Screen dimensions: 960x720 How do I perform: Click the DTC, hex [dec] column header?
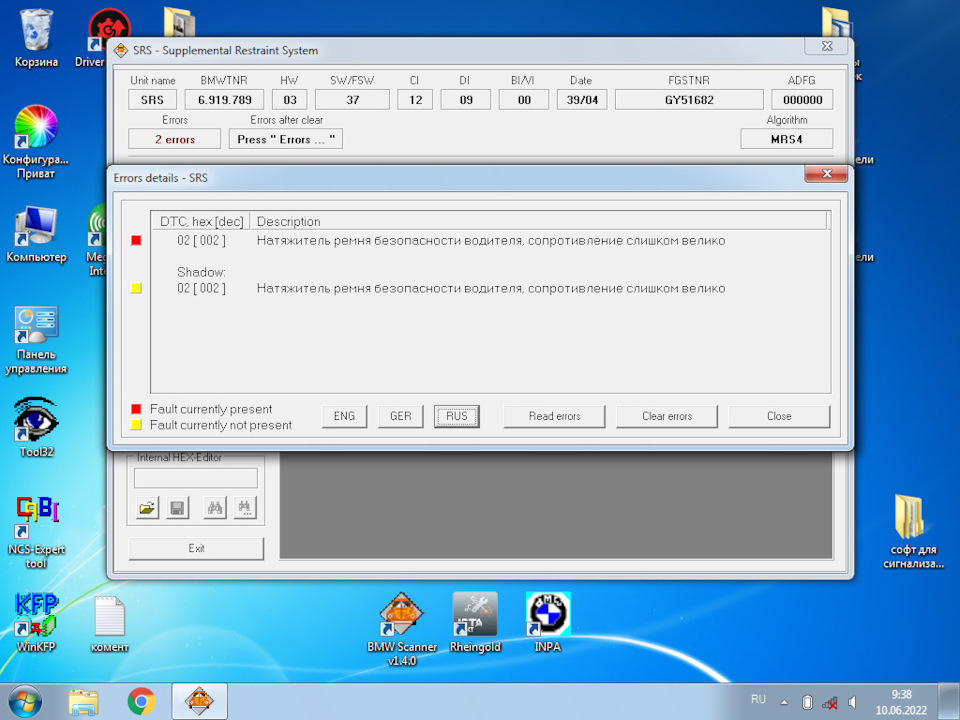pos(201,221)
